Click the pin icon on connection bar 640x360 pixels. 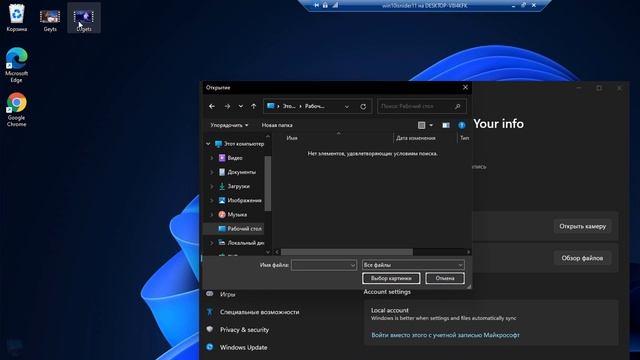tap(316, 5)
